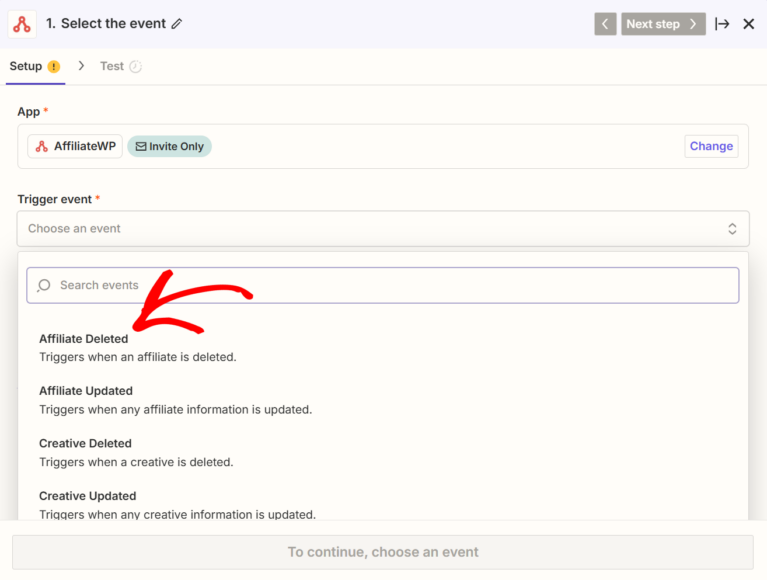Click the envelope icon in Invite Only badge
The image size is (767, 580).
pyautogui.click(x=141, y=146)
